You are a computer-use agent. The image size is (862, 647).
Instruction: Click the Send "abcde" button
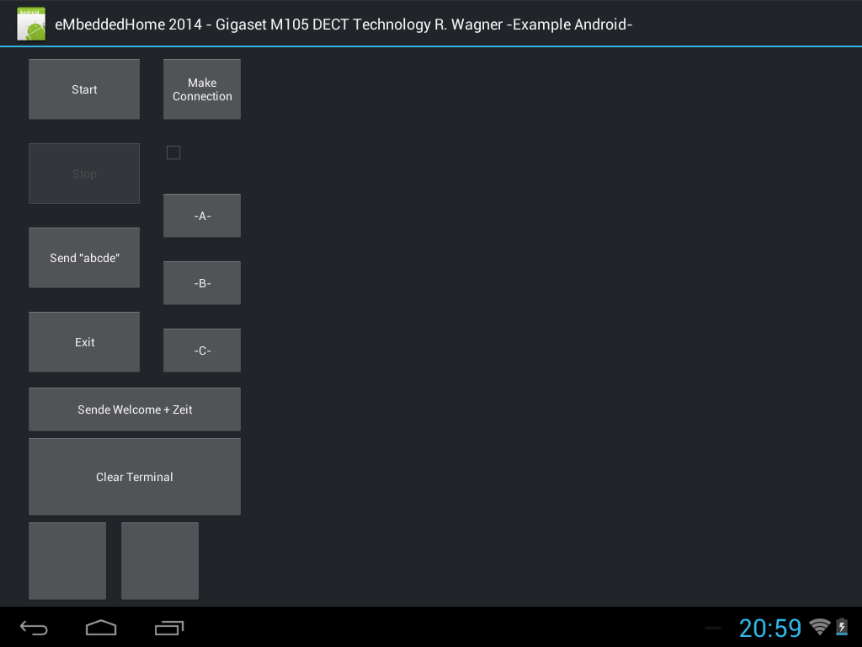[84, 258]
